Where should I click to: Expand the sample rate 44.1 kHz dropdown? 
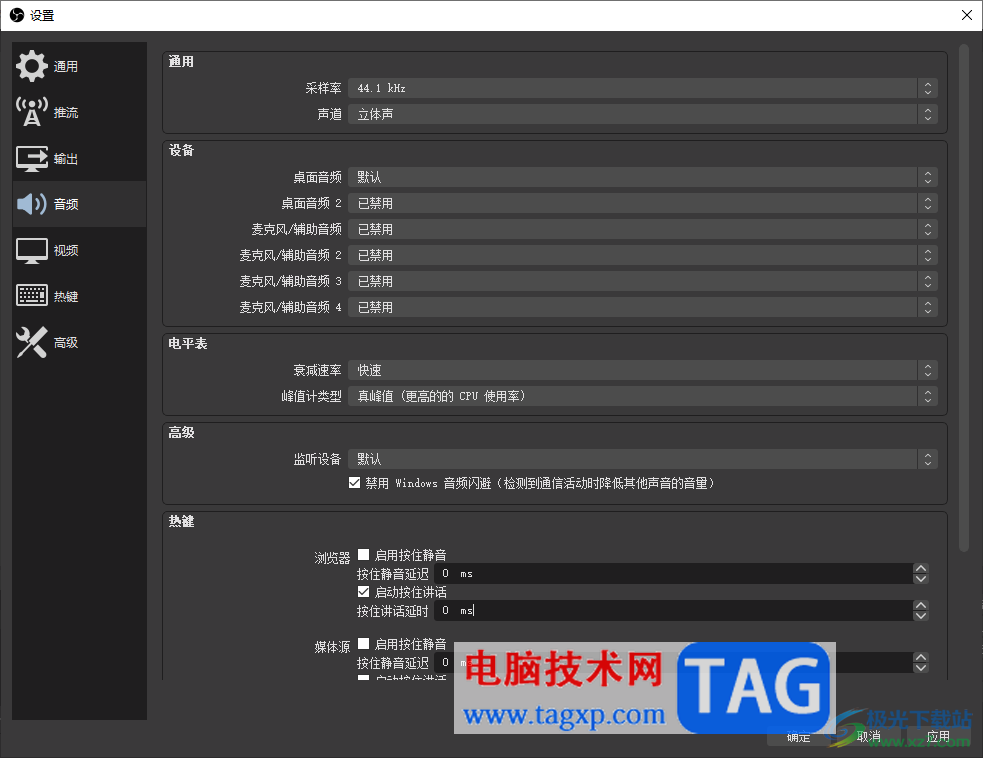point(643,88)
